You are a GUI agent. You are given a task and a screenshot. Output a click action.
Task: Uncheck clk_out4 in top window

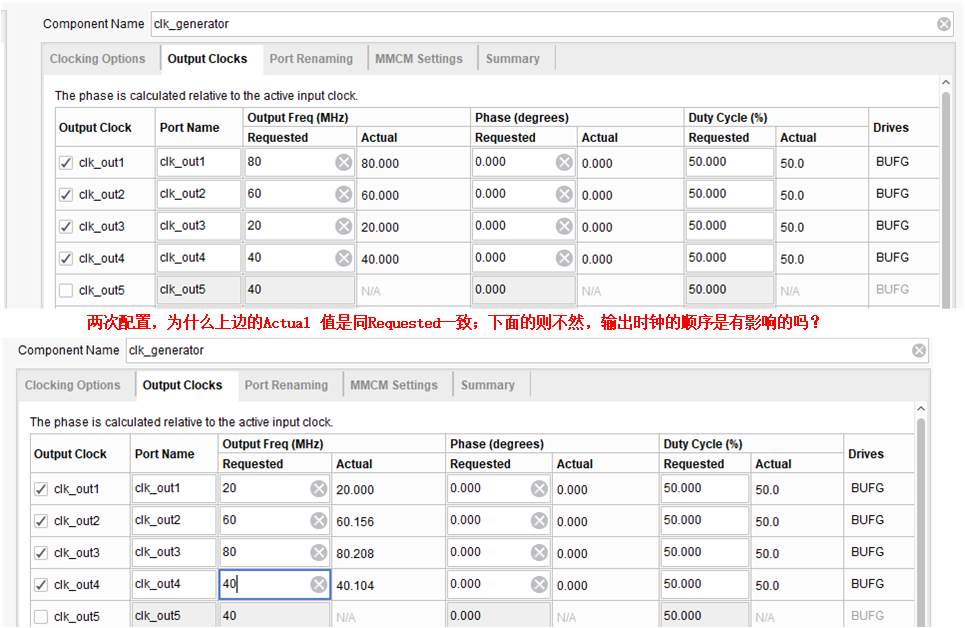point(66,259)
